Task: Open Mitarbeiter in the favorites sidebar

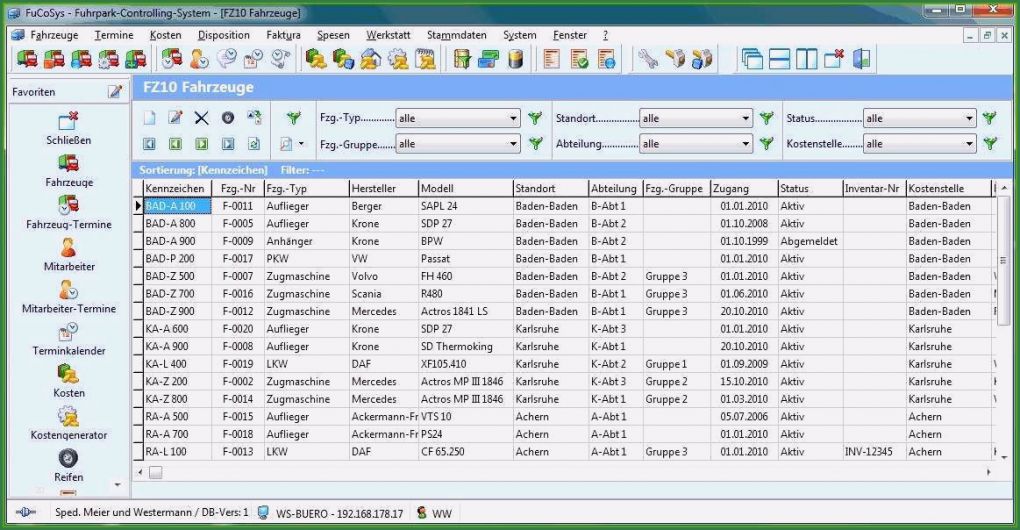Action: pos(69,249)
